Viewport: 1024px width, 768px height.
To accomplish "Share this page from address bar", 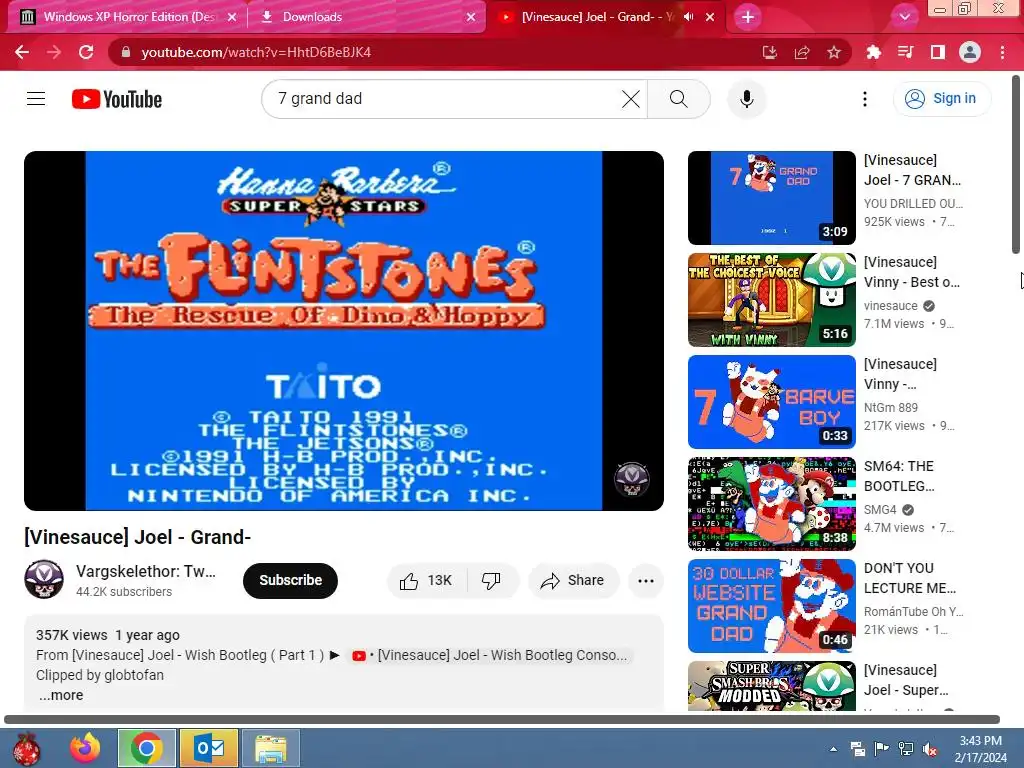I will (x=801, y=52).
